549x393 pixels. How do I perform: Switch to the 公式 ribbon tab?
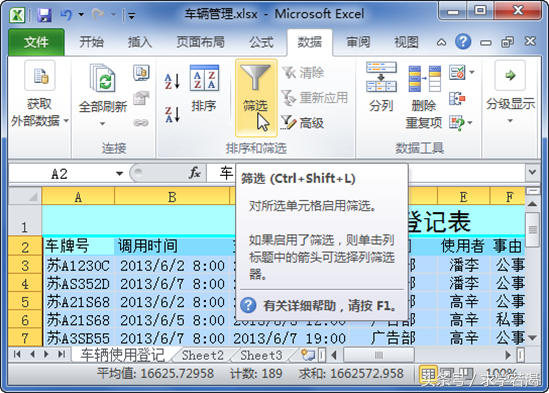[x=261, y=42]
